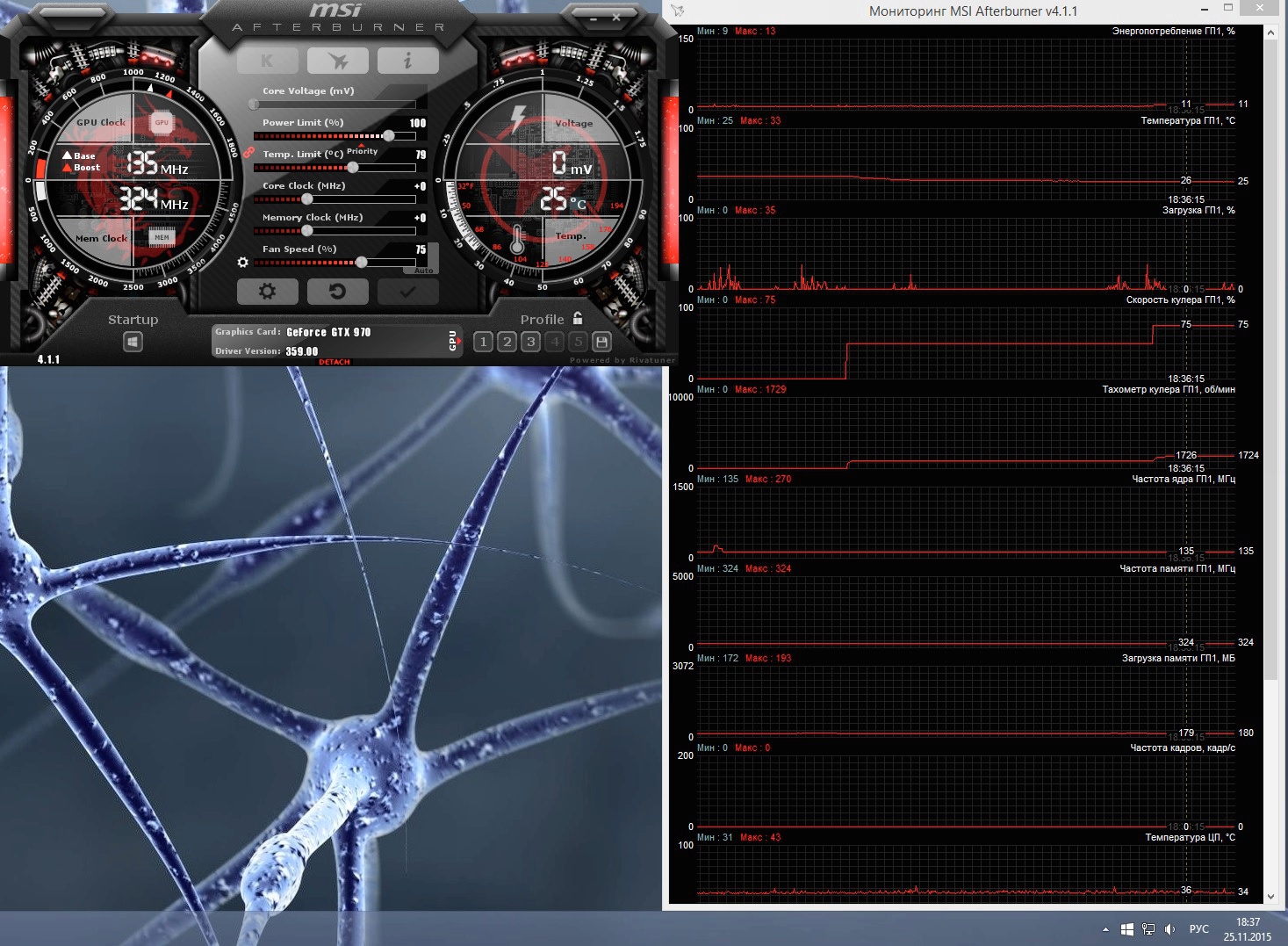Click the monitoring window title bar icon
1288x946 pixels.
[x=679, y=11]
